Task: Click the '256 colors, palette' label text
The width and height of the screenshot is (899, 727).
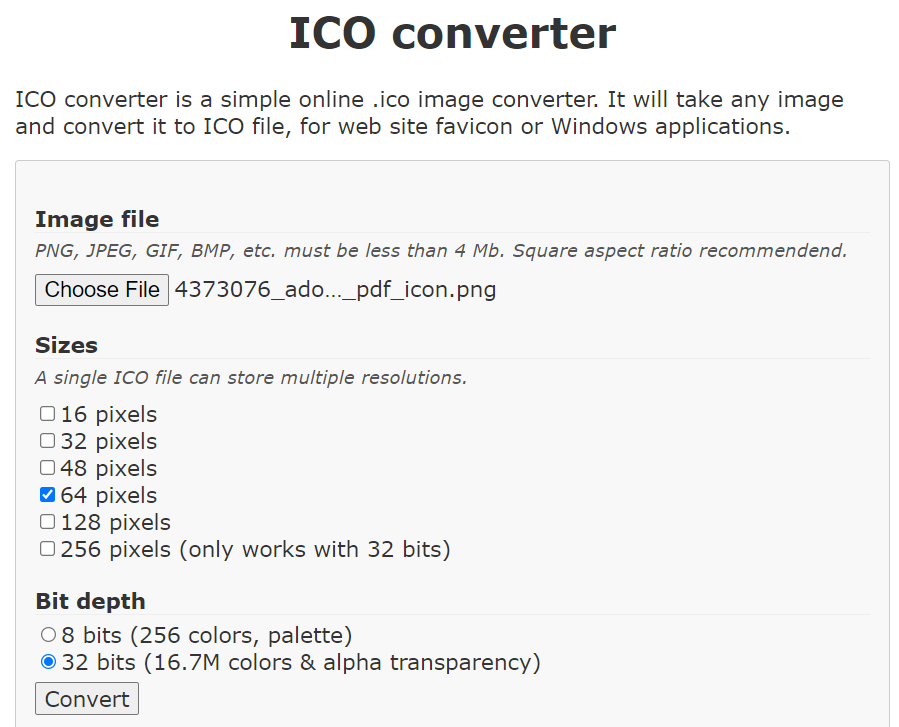Action: pyautogui.click(x=241, y=635)
